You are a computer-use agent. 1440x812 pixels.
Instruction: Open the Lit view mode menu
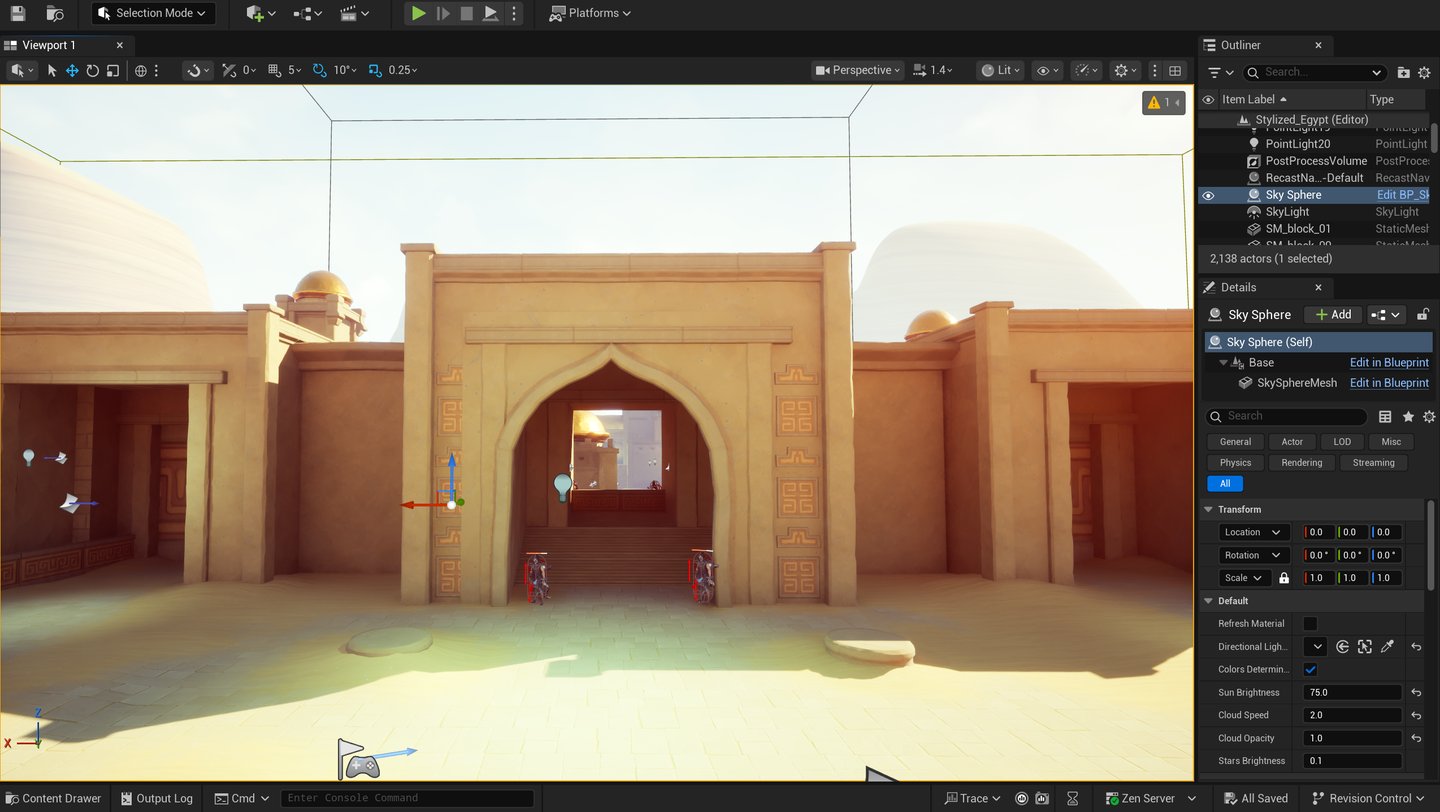[x=1000, y=70]
